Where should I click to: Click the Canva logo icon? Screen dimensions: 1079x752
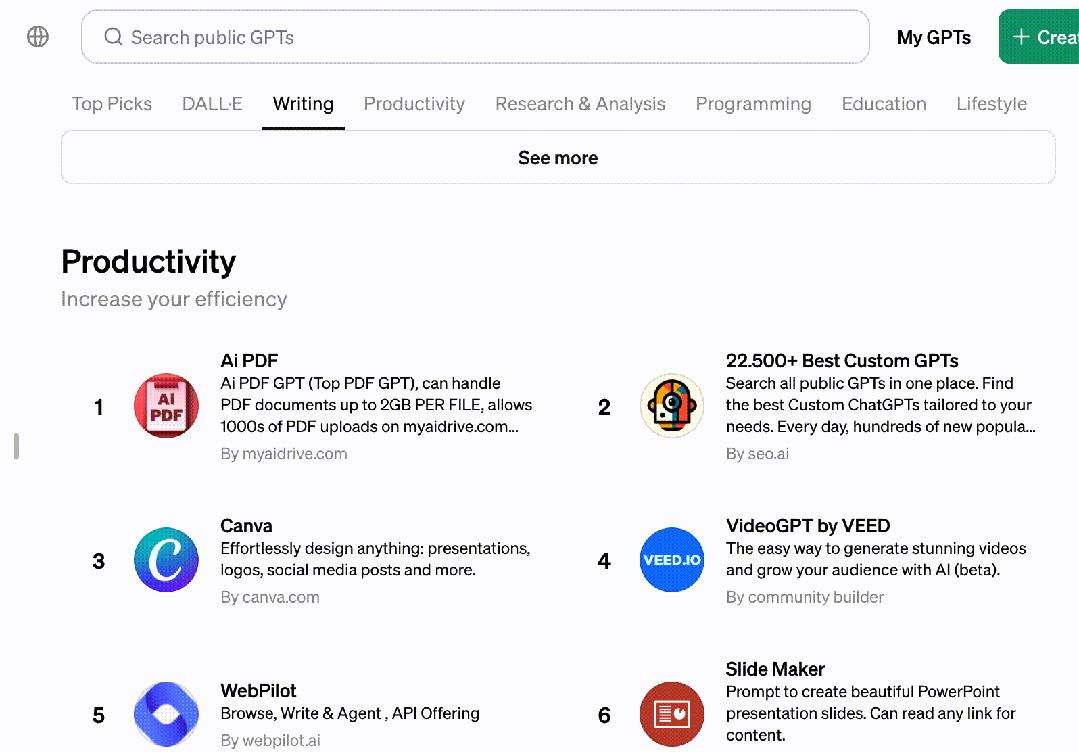tap(166, 560)
